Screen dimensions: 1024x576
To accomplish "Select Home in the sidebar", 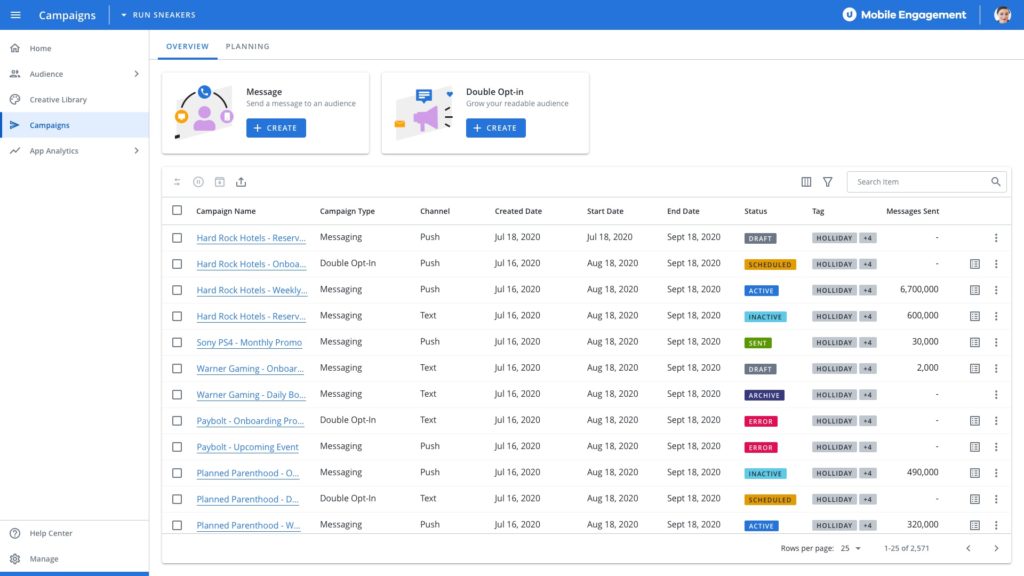I will pyautogui.click(x=74, y=48).
